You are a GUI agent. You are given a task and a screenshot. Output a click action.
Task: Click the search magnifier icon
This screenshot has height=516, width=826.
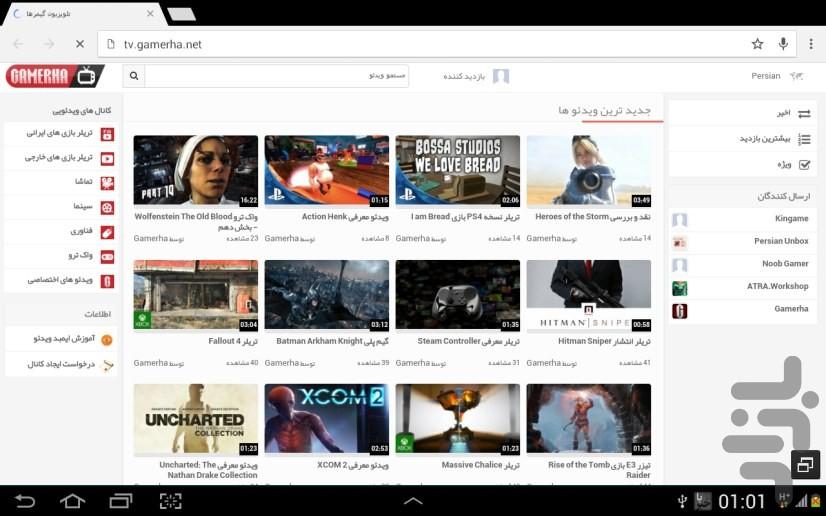[x=134, y=76]
